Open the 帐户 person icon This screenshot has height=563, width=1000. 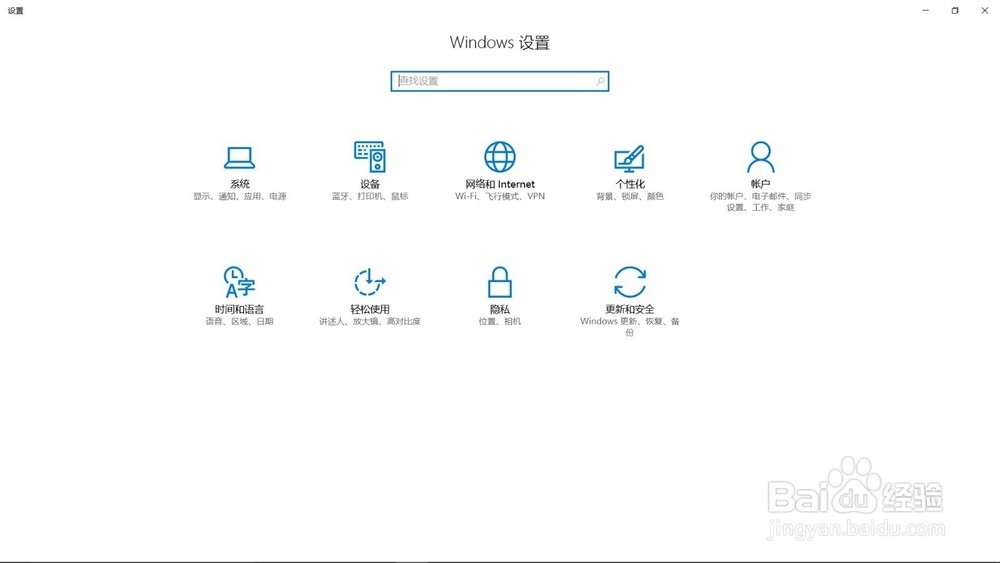760,157
